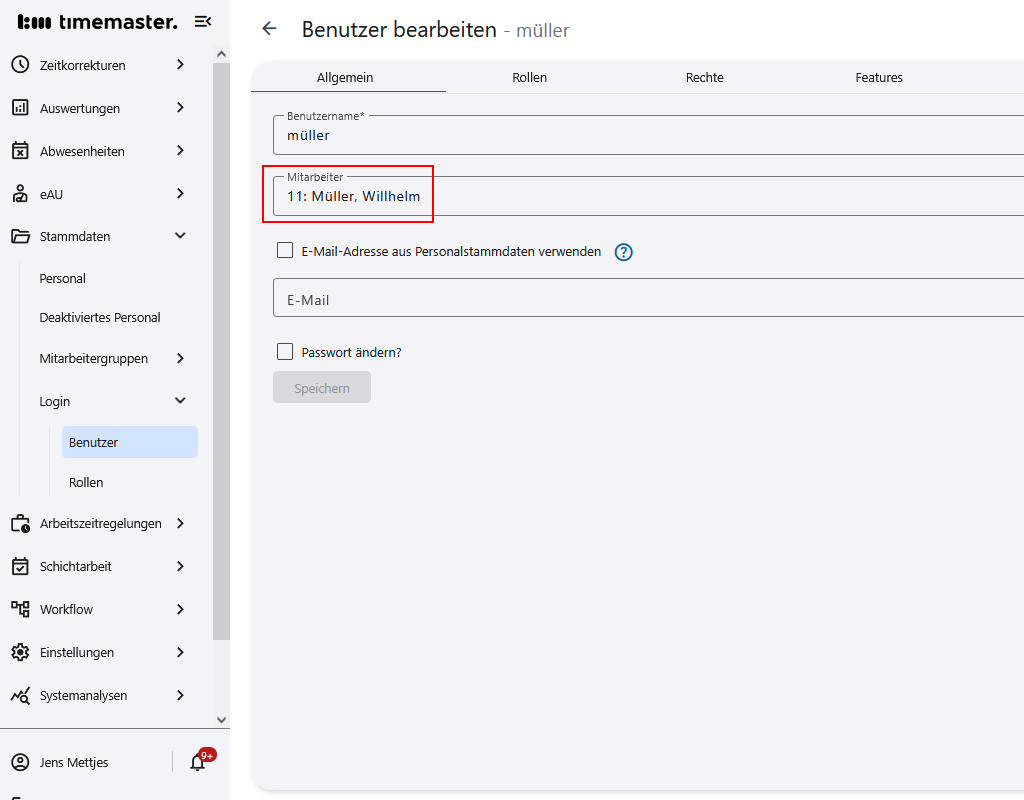Open the Features tab
The image size is (1024, 800).
879,77
